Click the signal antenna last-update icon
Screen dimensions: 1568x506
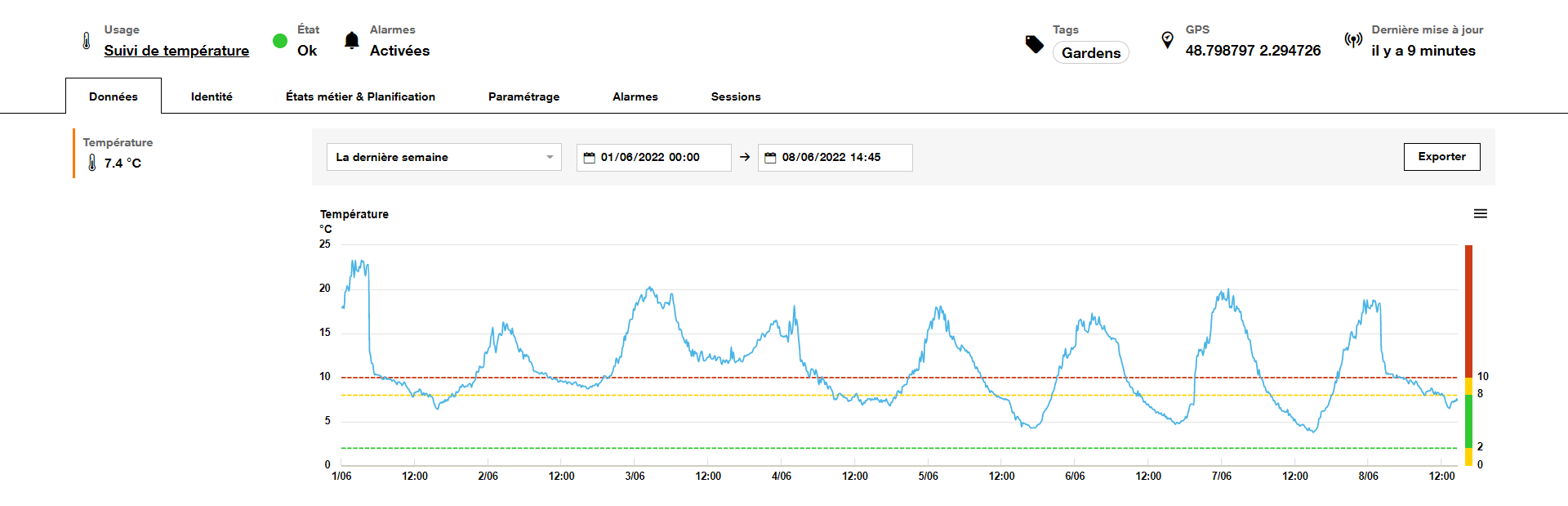click(1353, 40)
